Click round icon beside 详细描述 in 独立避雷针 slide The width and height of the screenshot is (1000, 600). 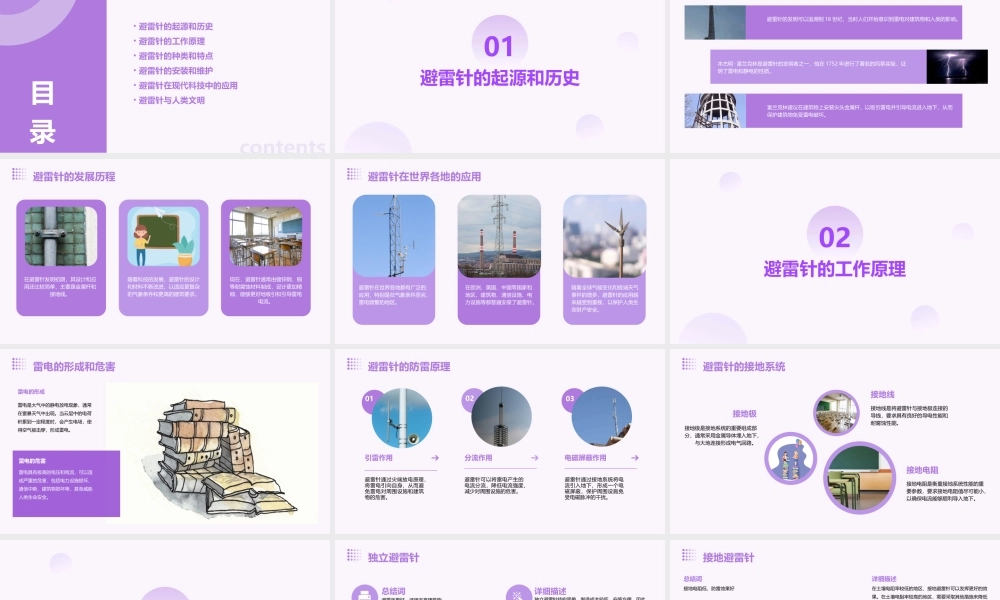(517, 594)
